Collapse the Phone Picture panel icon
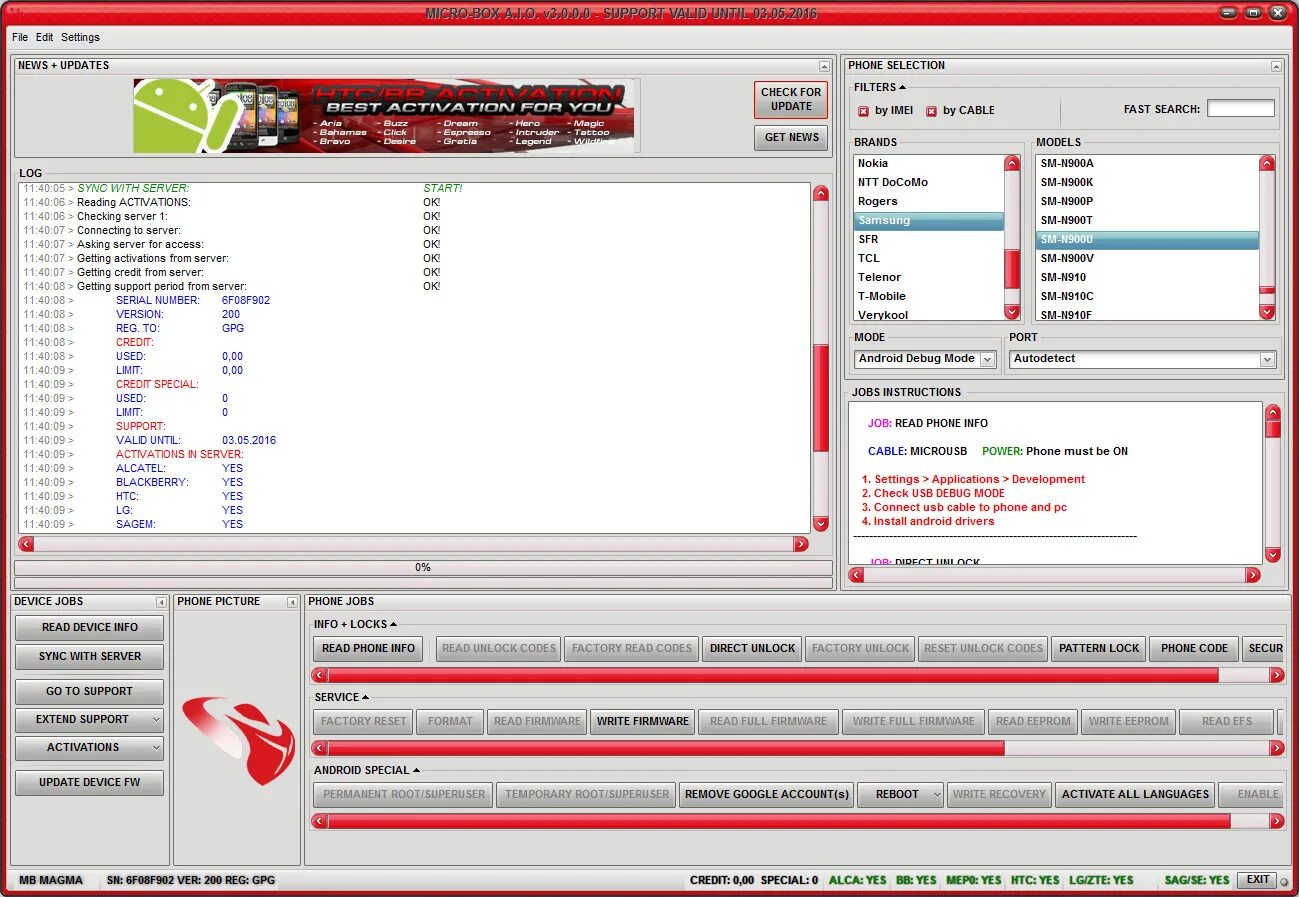 (x=292, y=602)
